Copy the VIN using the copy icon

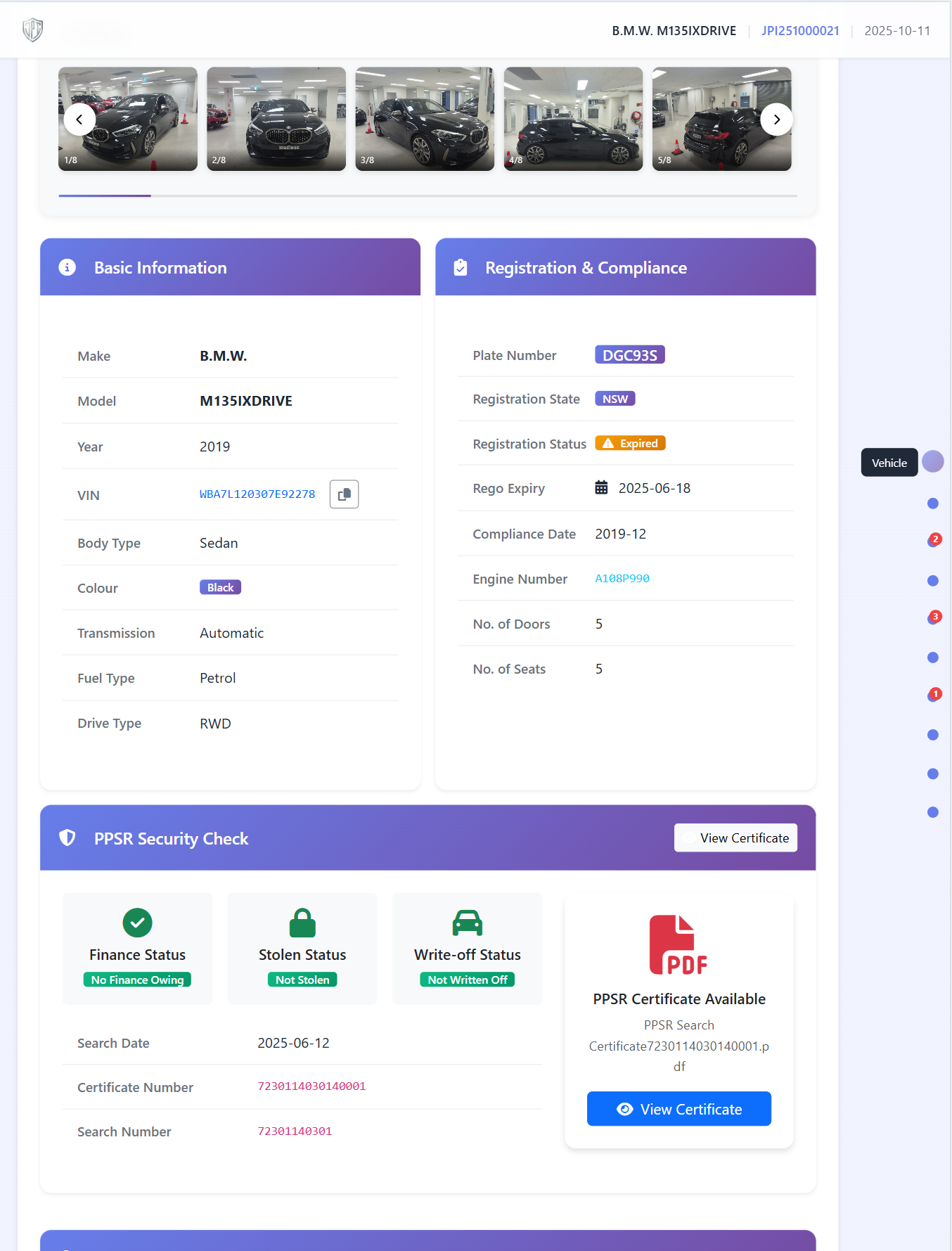(x=344, y=494)
